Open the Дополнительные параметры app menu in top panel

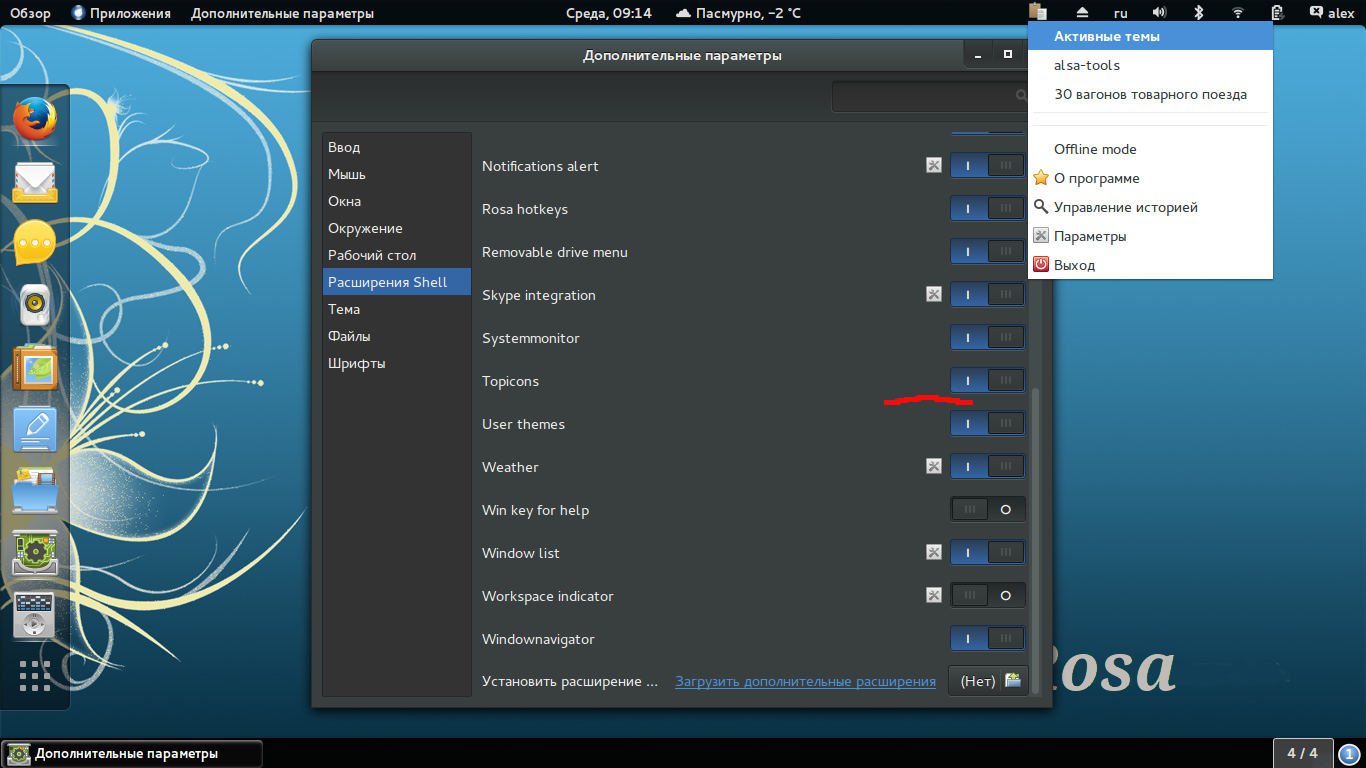(x=282, y=13)
